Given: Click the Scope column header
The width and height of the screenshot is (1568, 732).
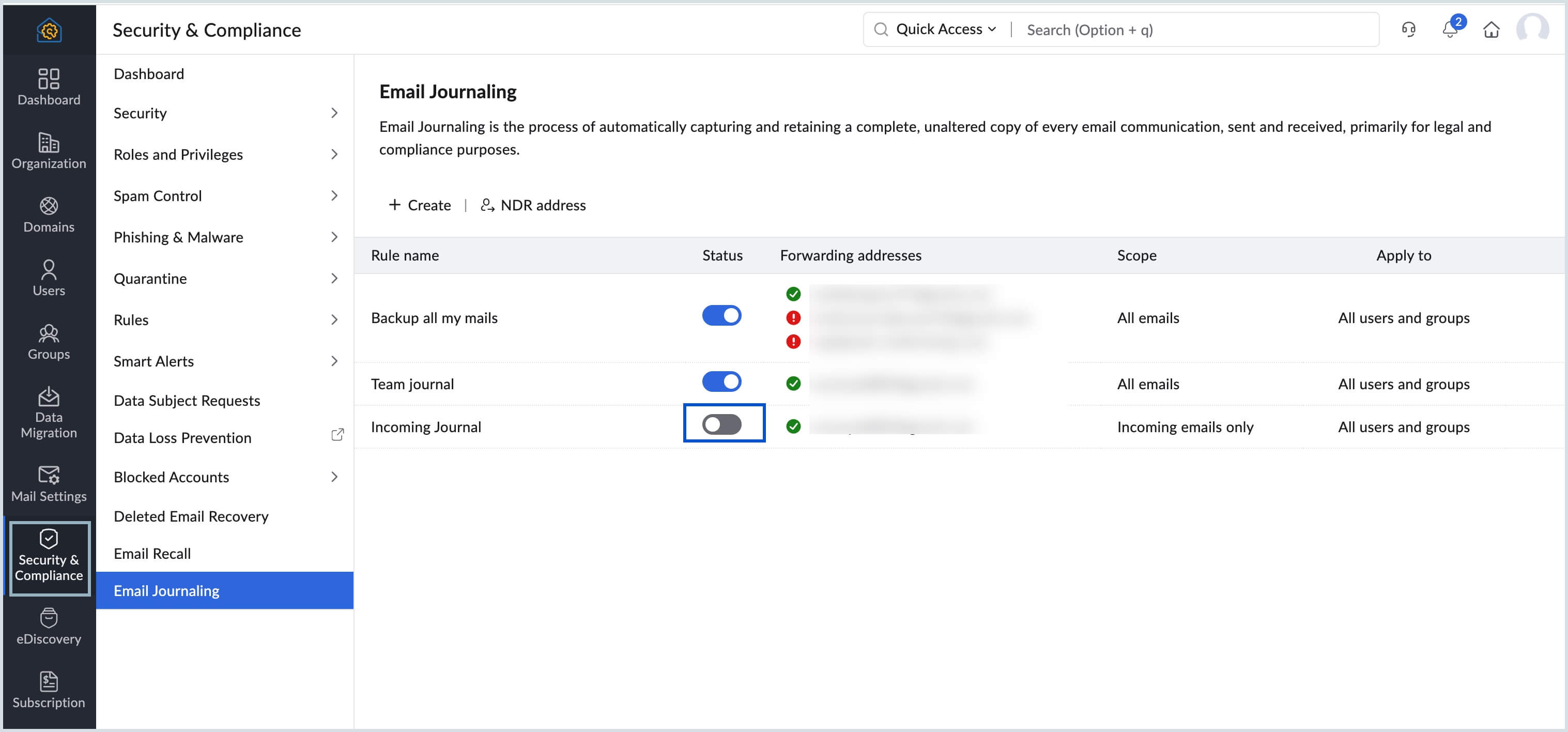Looking at the screenshot, I should point(1136,255).
